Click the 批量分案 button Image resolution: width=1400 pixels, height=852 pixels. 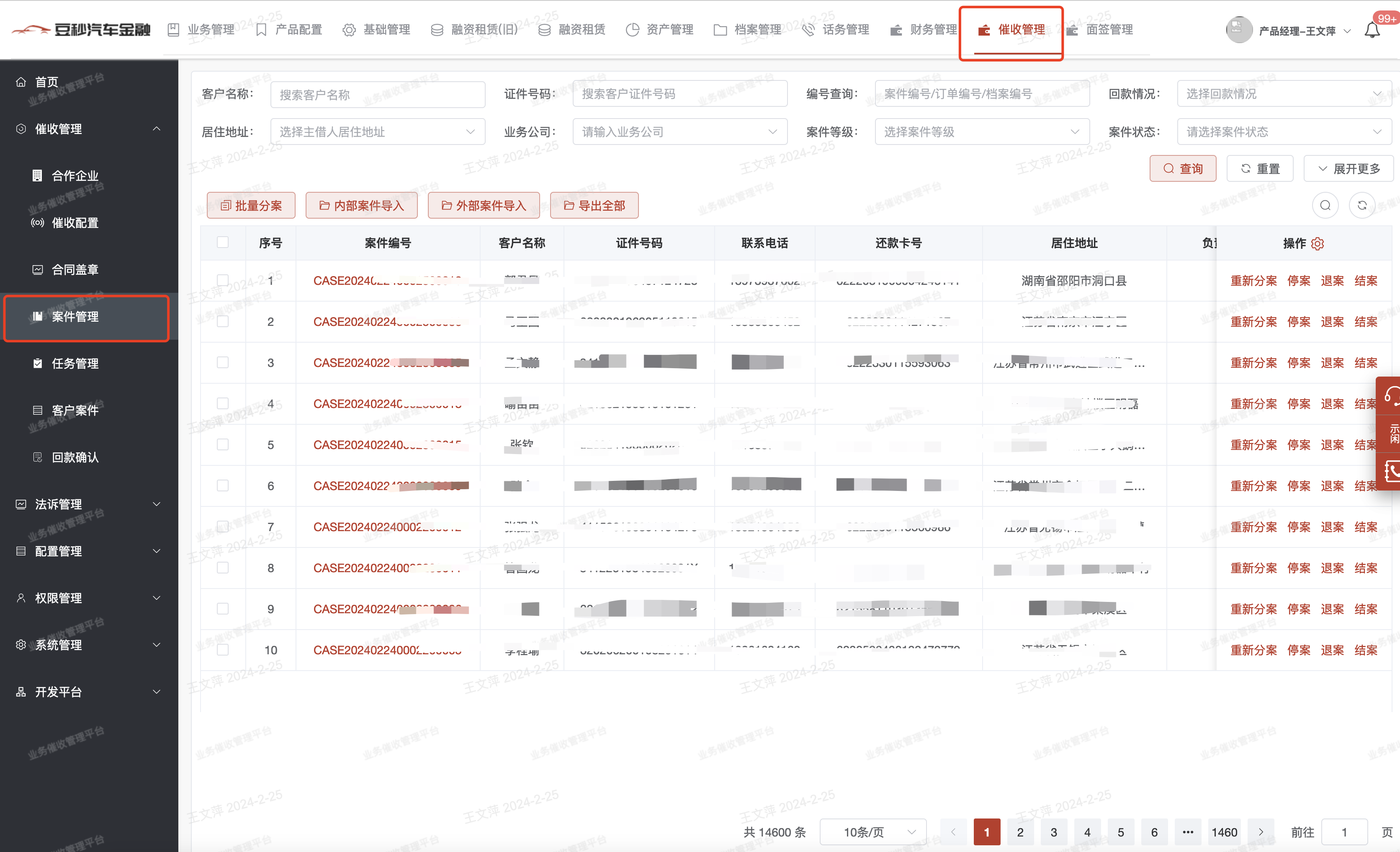(250, 205)
